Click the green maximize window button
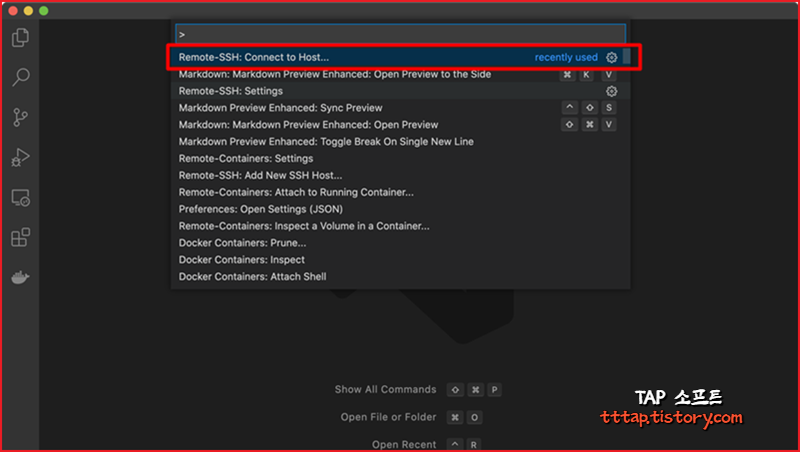Image resolution: width=800 pixels, height=452 pixels. [x=44, y=11]
